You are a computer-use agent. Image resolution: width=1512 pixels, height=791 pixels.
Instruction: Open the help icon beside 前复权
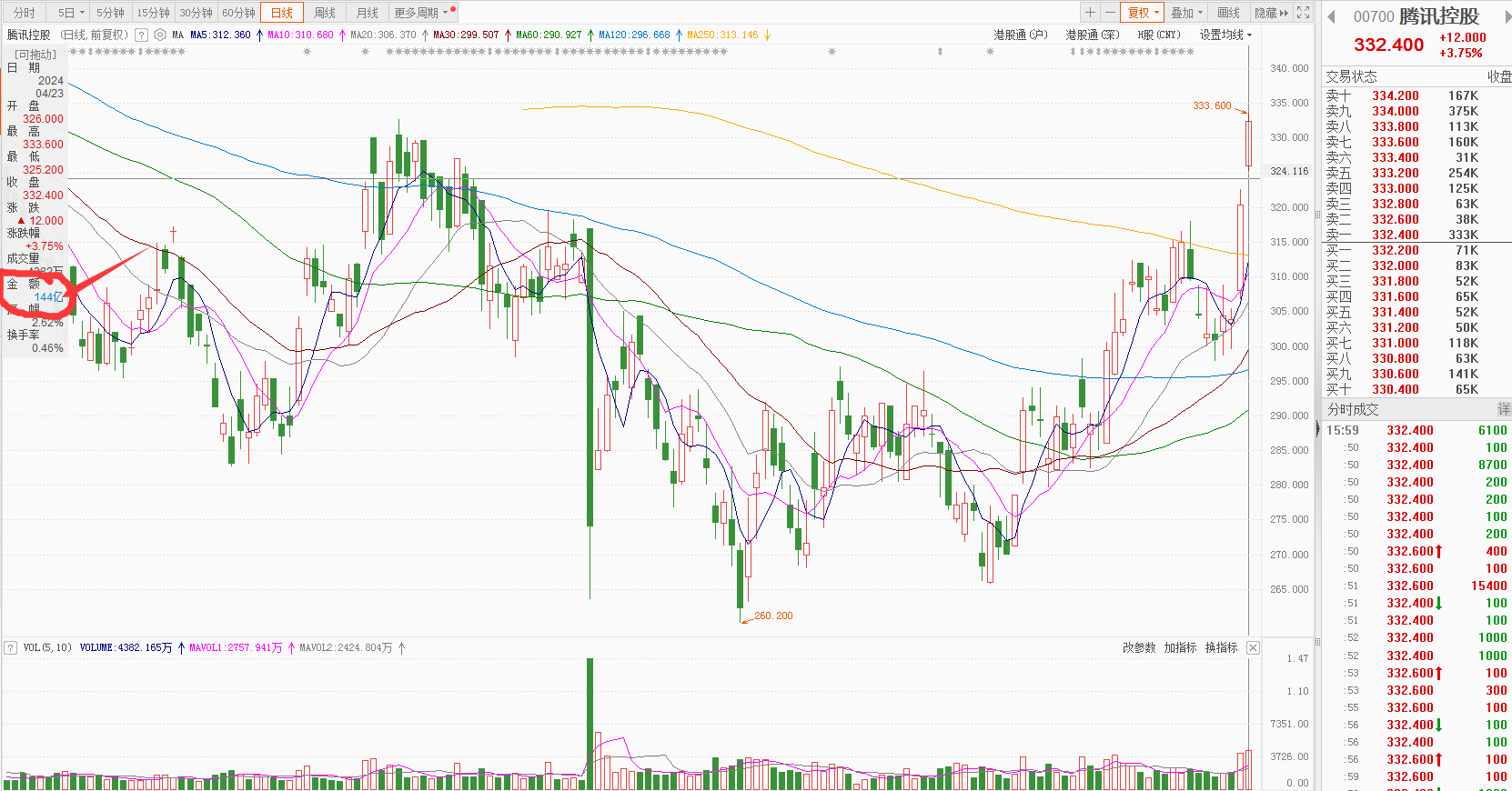tap(141, 35)
